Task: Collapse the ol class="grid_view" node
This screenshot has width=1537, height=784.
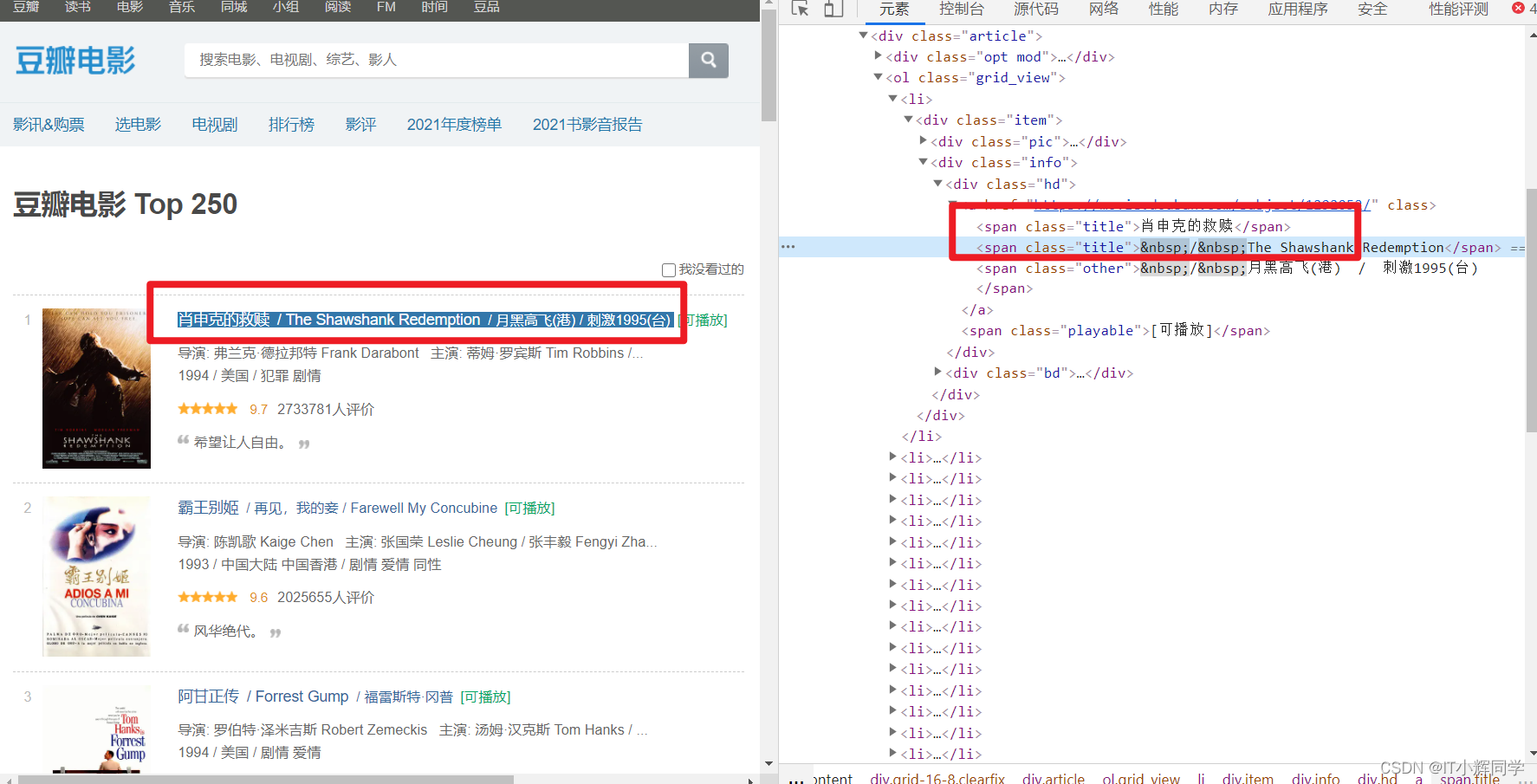Action: (x=878, y=77)
